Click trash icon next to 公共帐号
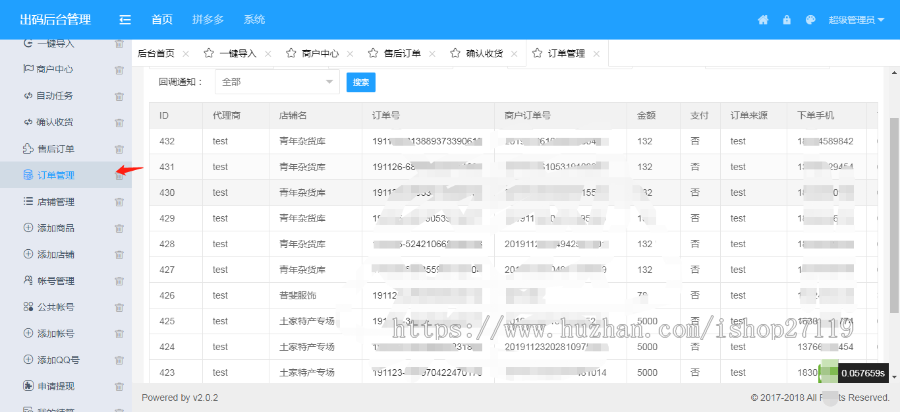The image size is (900, 412). (x=119, y=308)
